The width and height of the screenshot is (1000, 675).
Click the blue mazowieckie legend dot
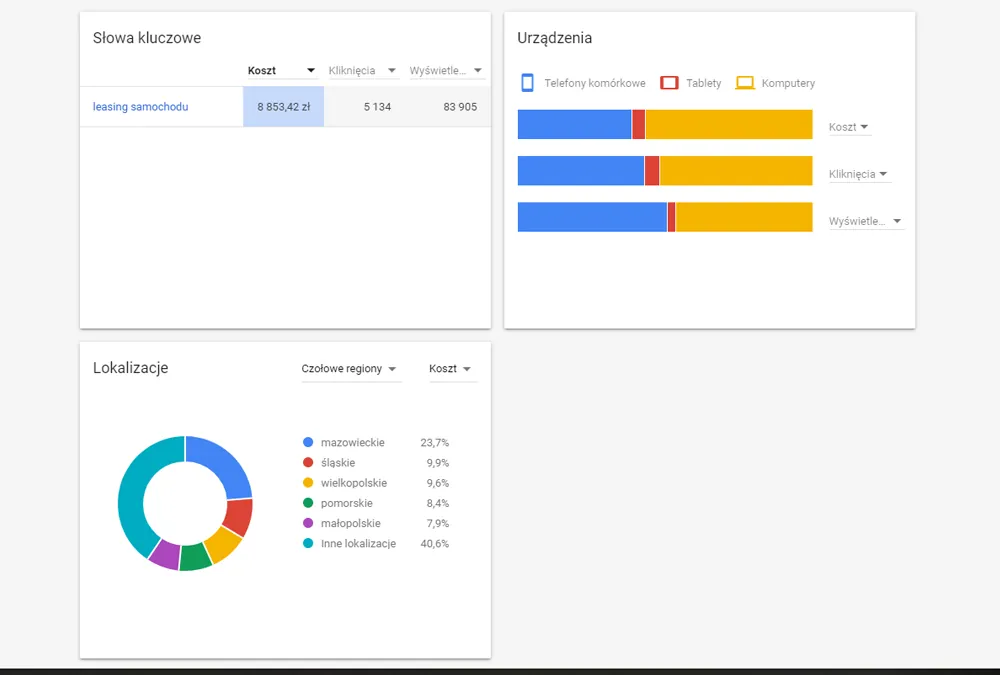pyautogui.click(x=308, y=442)
